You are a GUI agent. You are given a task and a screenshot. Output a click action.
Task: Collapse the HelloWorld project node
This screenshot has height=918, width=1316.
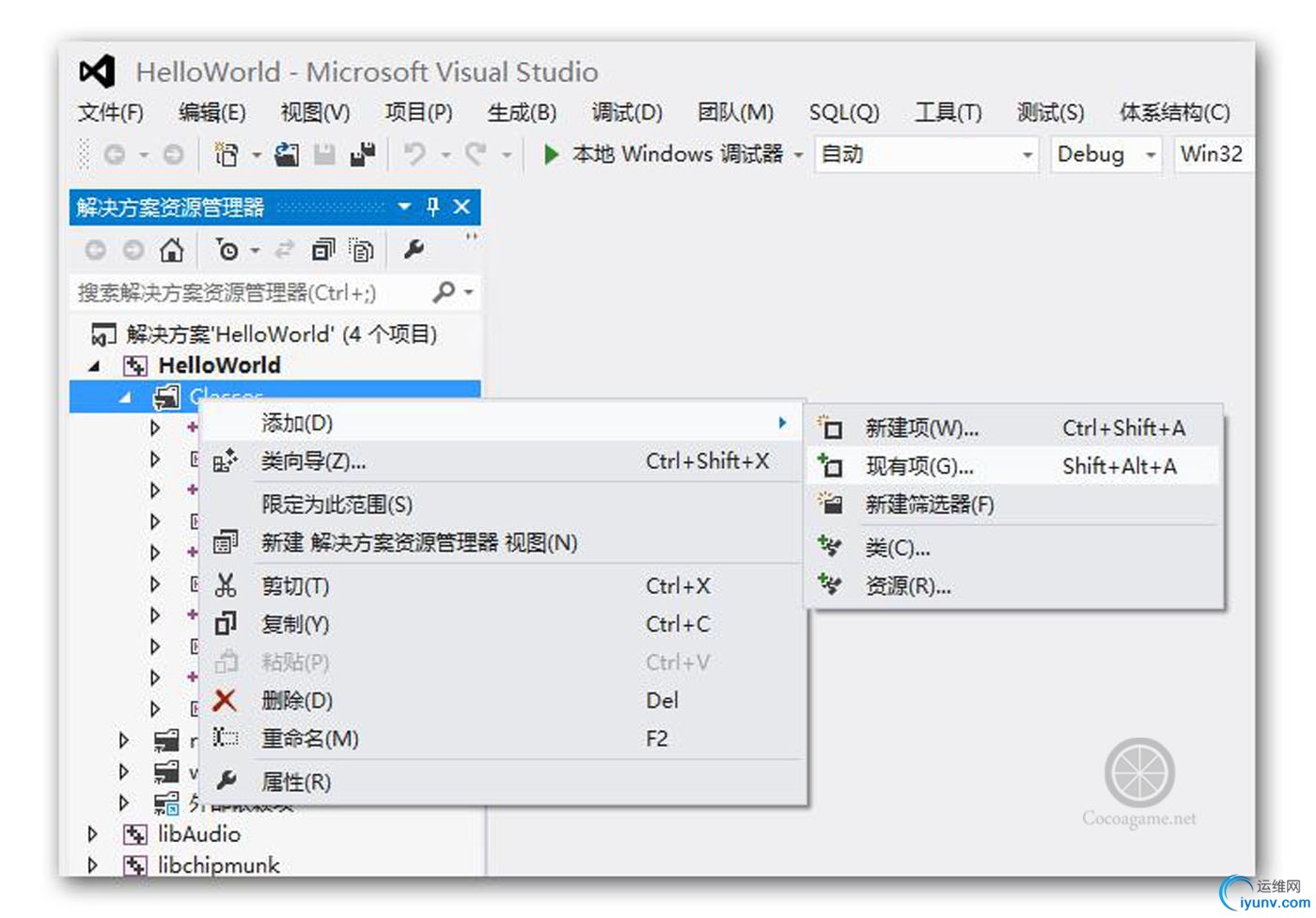pyautogui.click(x=94, y=366)
